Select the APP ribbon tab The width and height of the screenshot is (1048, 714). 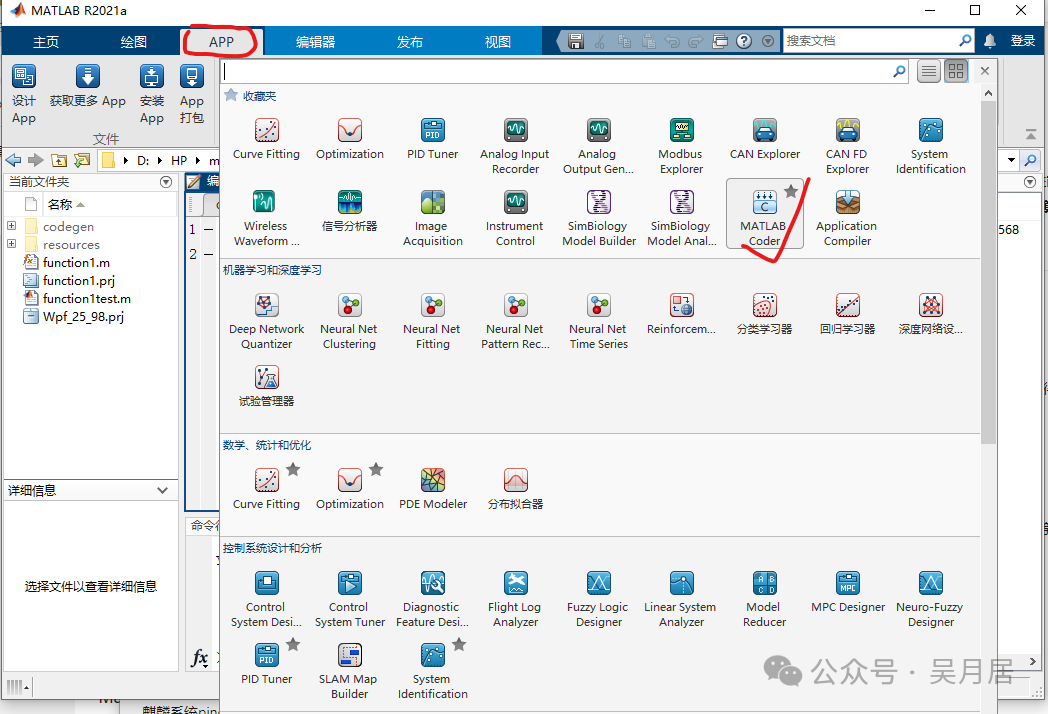point(221,41)
